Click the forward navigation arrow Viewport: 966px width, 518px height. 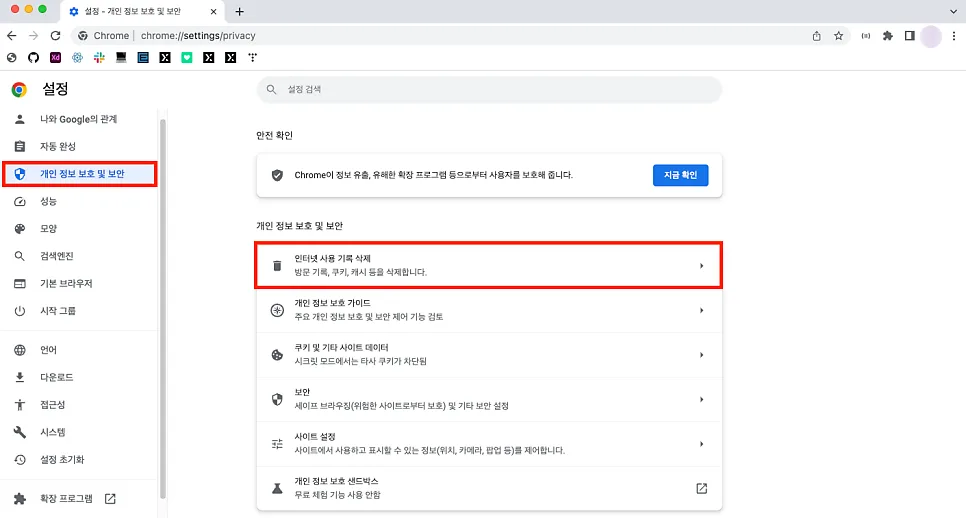[33, 36]
